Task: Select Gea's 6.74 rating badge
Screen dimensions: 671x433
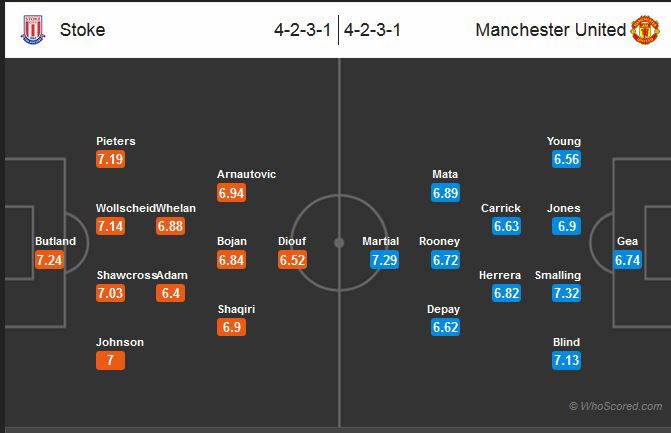Action: pyautogui.click(x=627, y=260)
